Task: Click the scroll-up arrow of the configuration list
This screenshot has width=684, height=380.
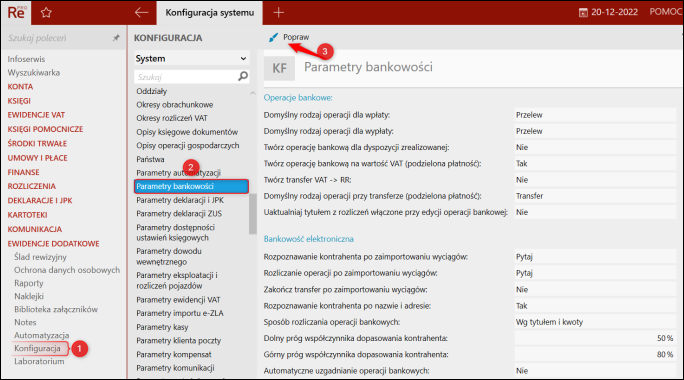Action: tap(253, 93)
